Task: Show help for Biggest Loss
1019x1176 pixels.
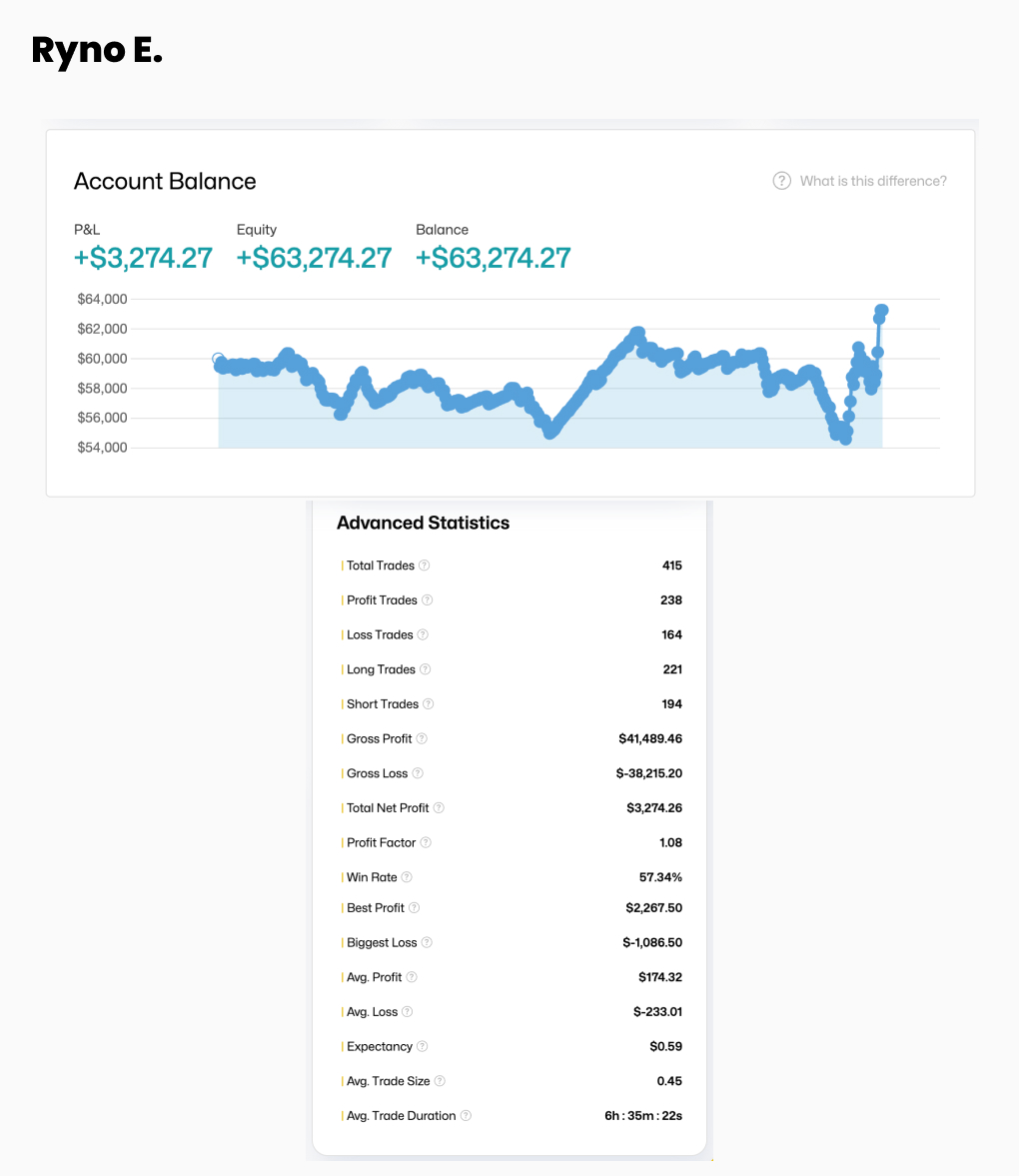Action: pyautogui.click(x=427, y=943)
